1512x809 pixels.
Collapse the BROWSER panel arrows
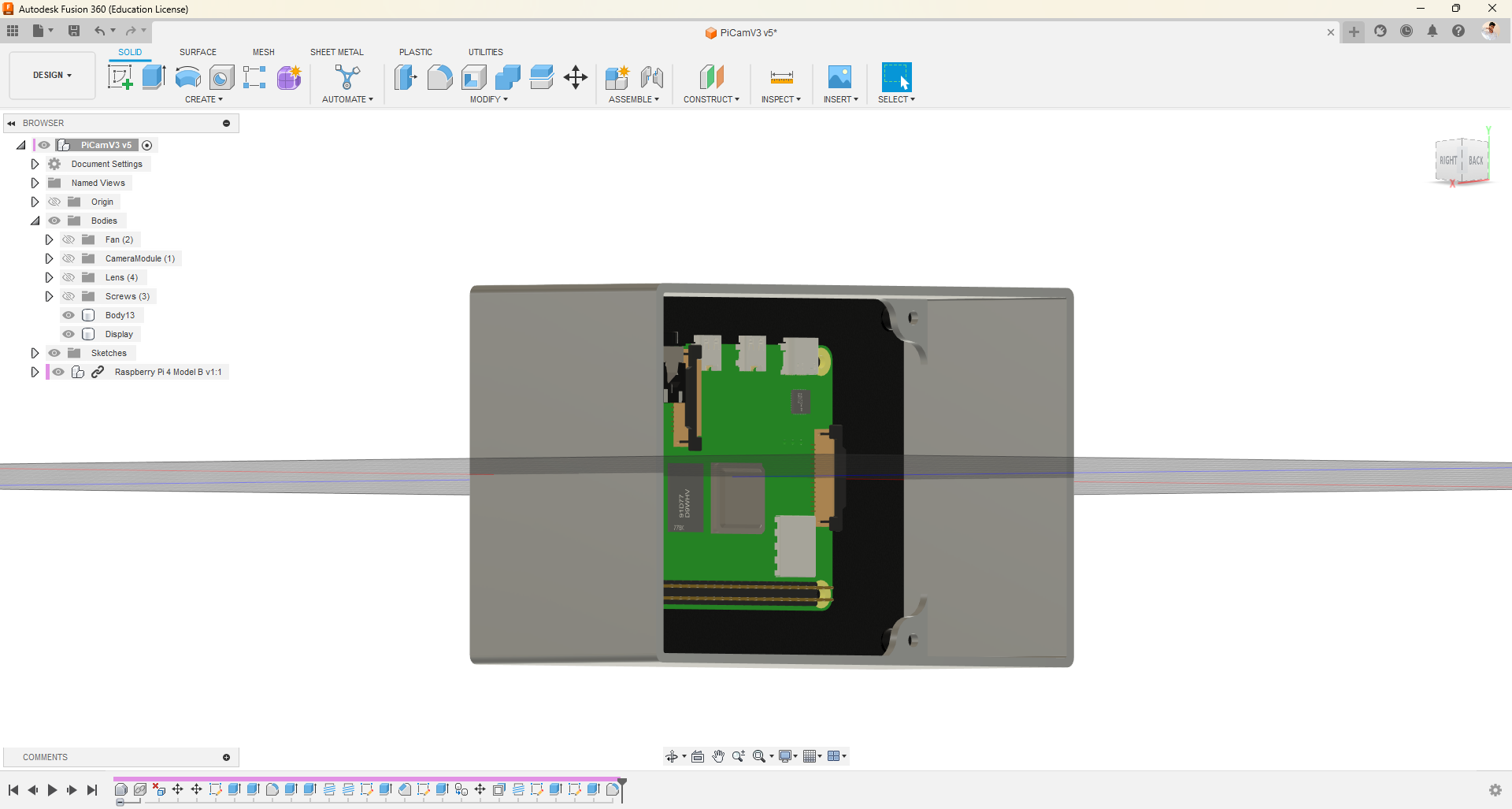point(12,123)
